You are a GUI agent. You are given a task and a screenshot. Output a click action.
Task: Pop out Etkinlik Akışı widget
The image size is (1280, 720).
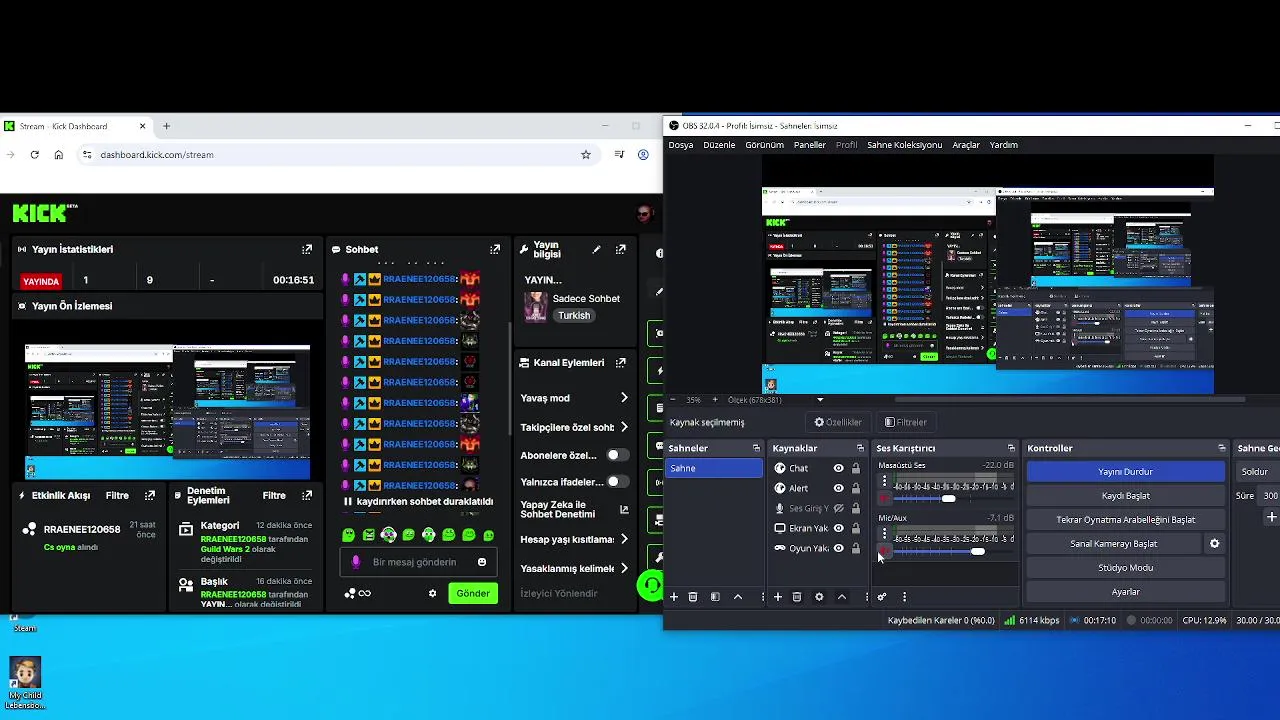pyautogui.click(x=150, y=495)
